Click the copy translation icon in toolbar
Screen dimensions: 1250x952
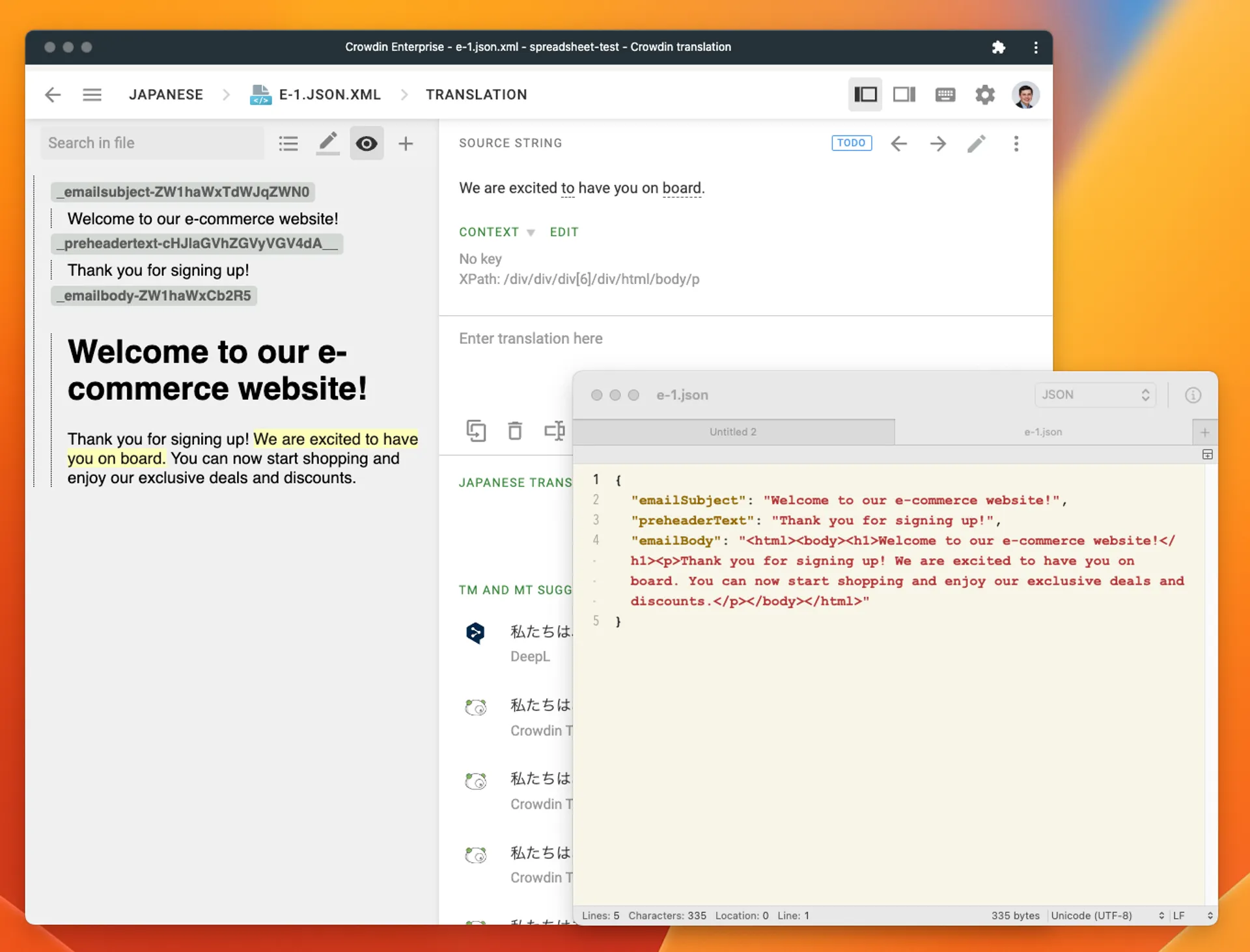pos(476,432)
